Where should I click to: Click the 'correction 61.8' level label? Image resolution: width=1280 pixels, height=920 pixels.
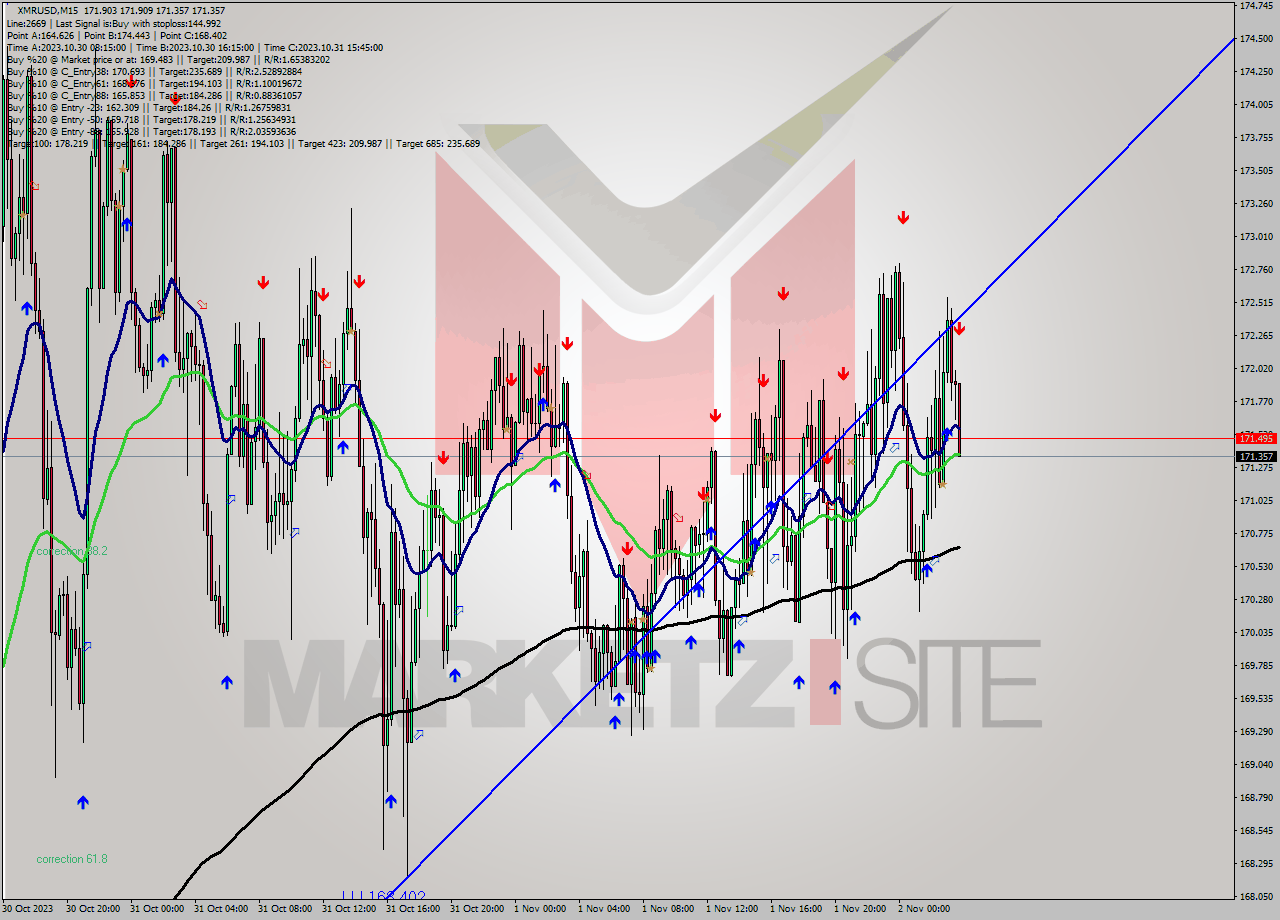(72, 859)
